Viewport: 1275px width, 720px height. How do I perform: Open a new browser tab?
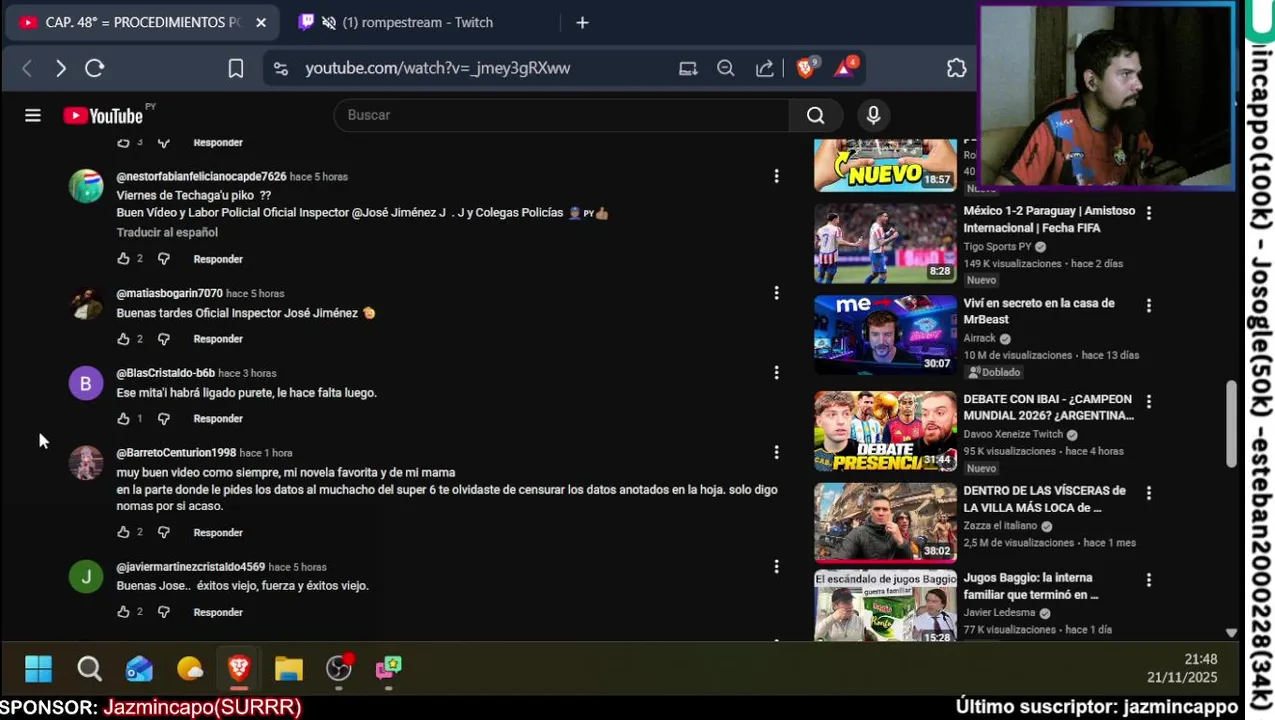(x=582, y=22)
